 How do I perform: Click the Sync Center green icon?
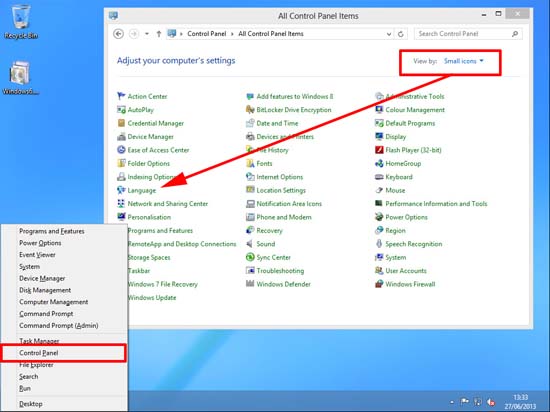[x=250, y=257]
